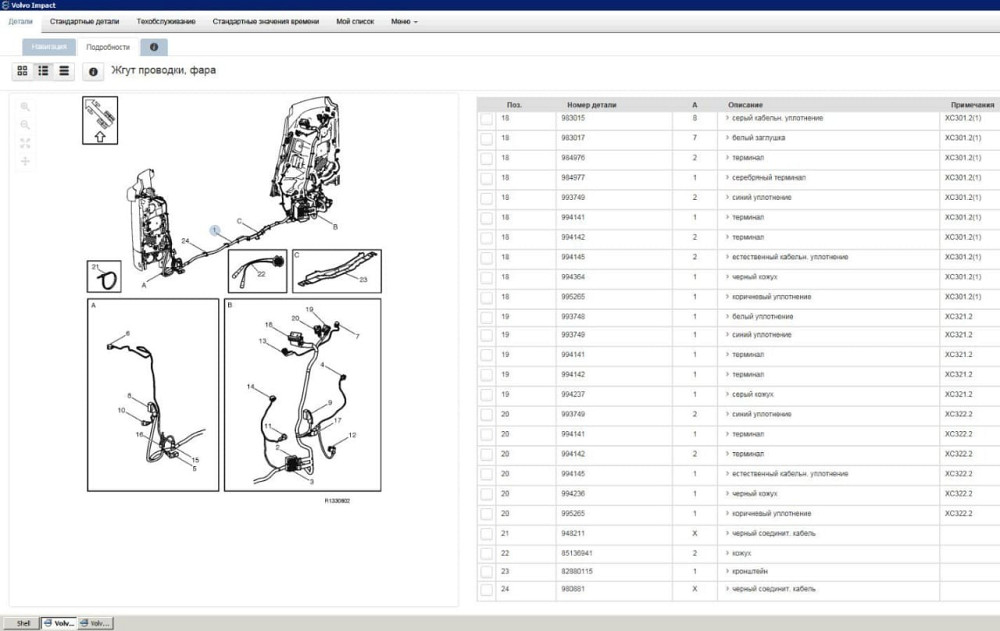Open Shell in the taskbar
Image resolution: width=1000 pixels, height=631 pixels.
coord(20,623)
